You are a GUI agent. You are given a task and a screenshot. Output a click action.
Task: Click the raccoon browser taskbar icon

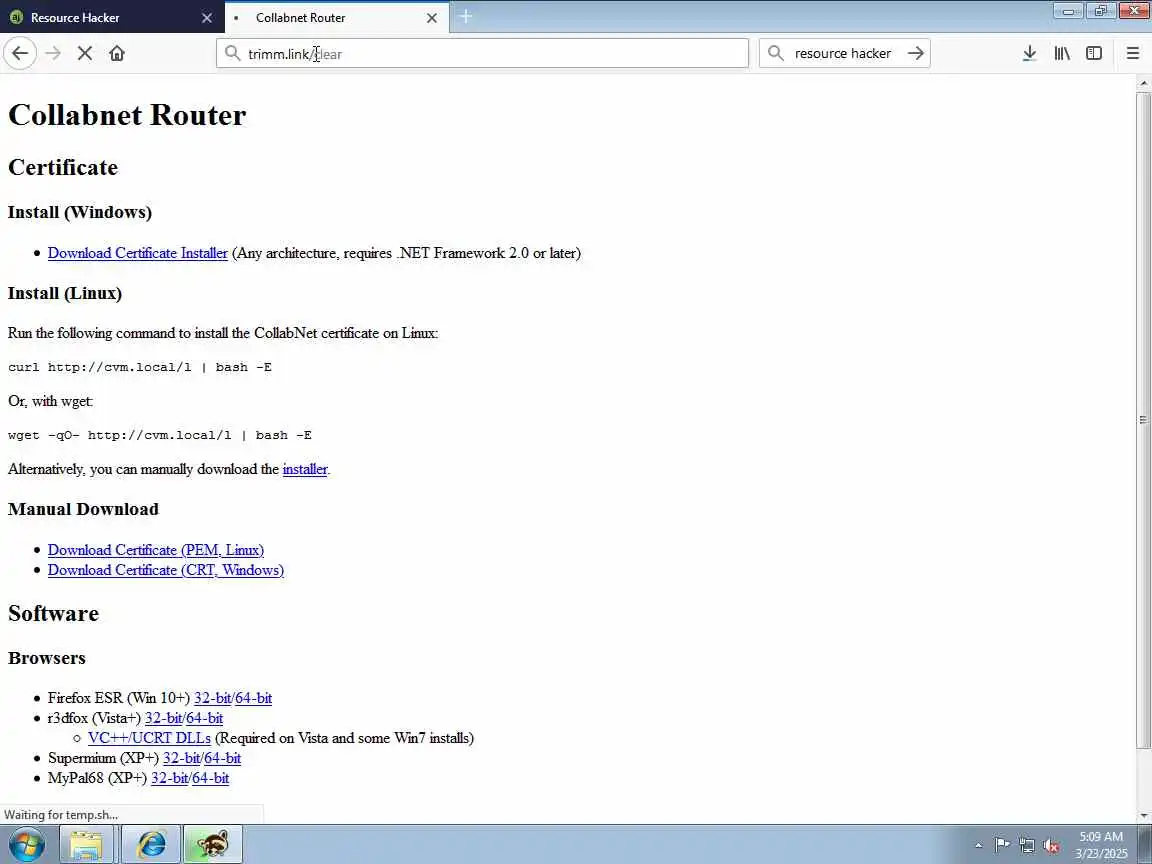click(212, 844)
